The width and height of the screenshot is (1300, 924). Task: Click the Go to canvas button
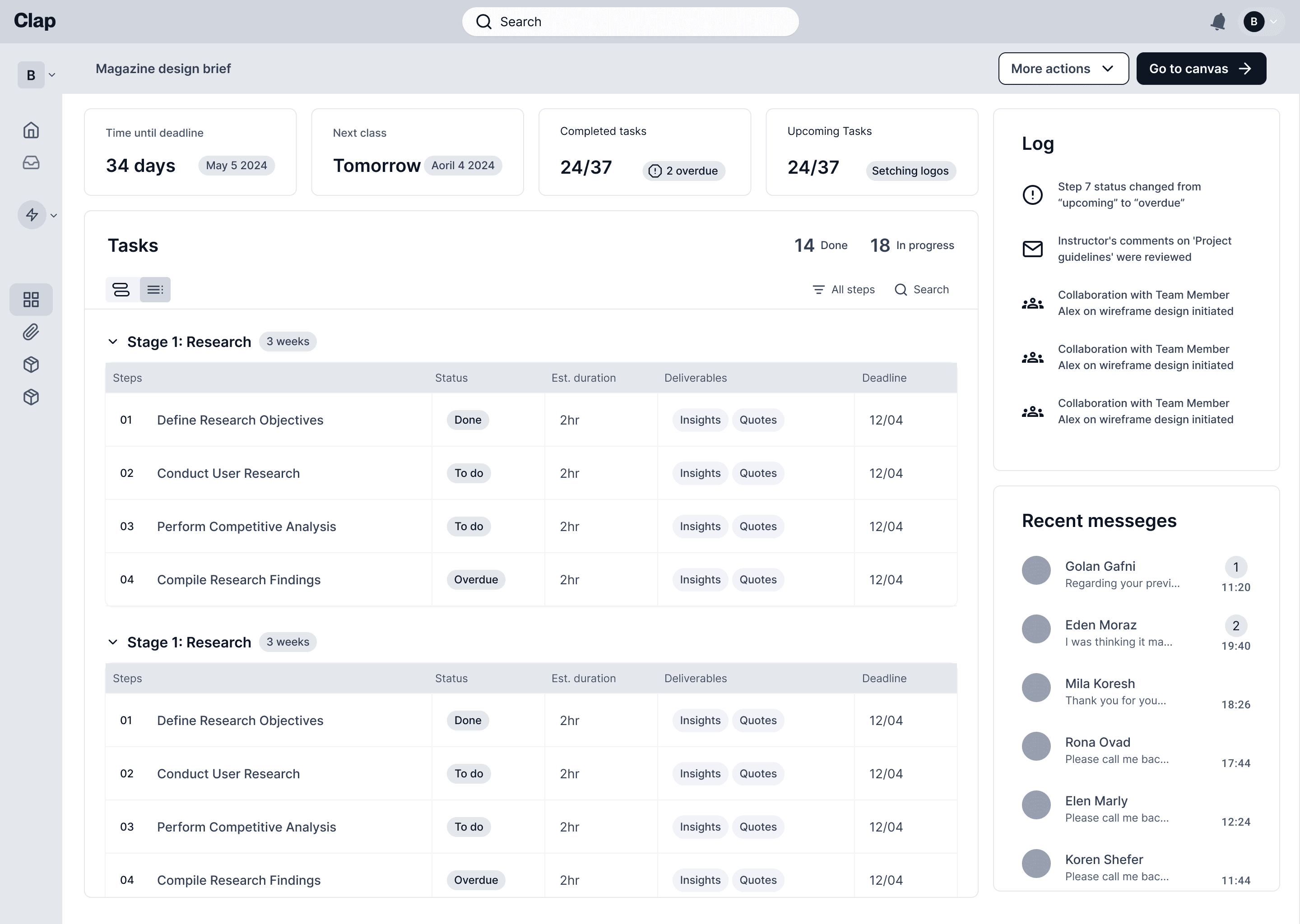click(x=1201, y=69)
